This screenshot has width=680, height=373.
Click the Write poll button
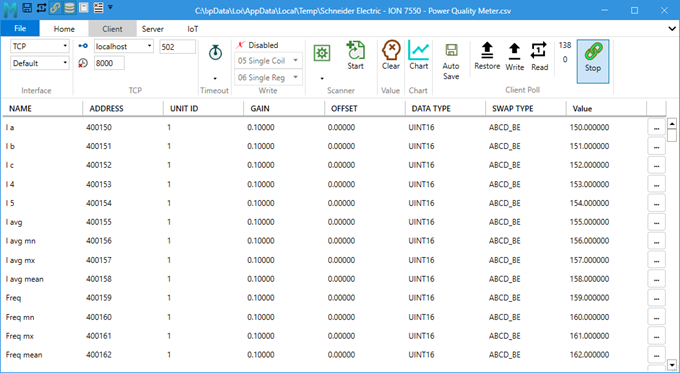click(x=515, y=56)
